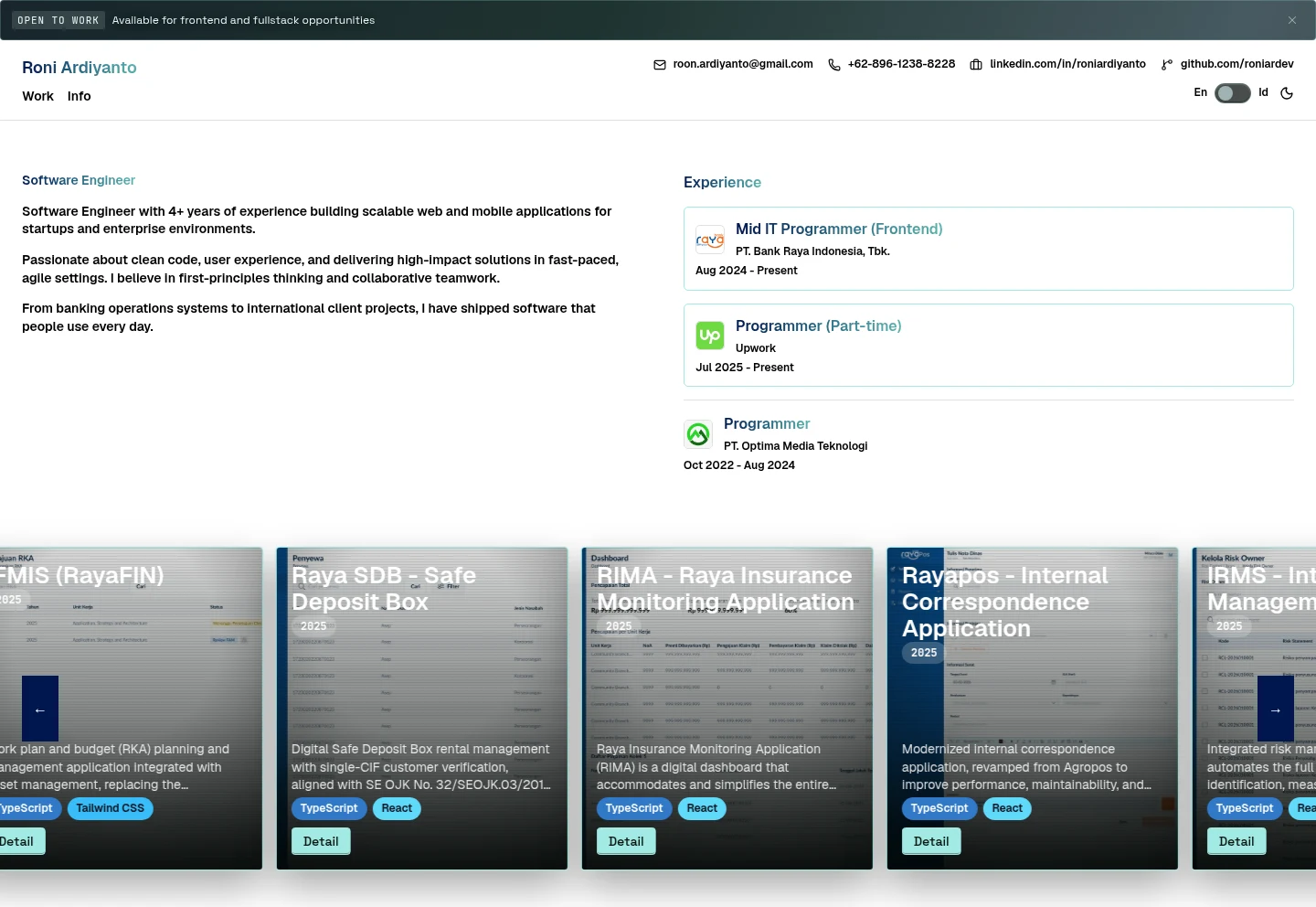Image resolution: width=1316 pixels, height=907 pixels.
Task: Click TypeScript tag on Rayapos card
Action: pos(939,808)
